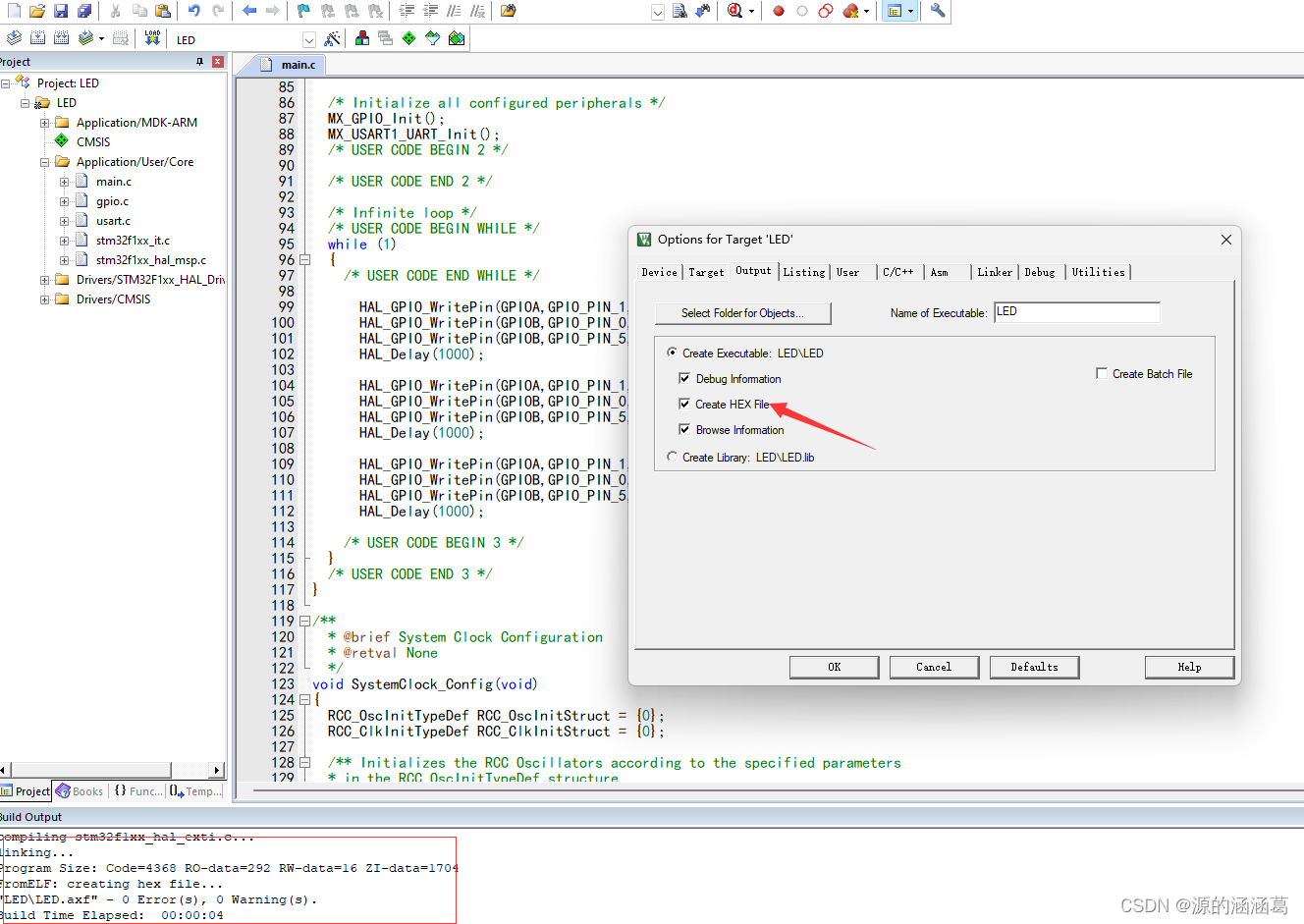
Task: Switch to the Listing tab
Action: click(804, 272)
